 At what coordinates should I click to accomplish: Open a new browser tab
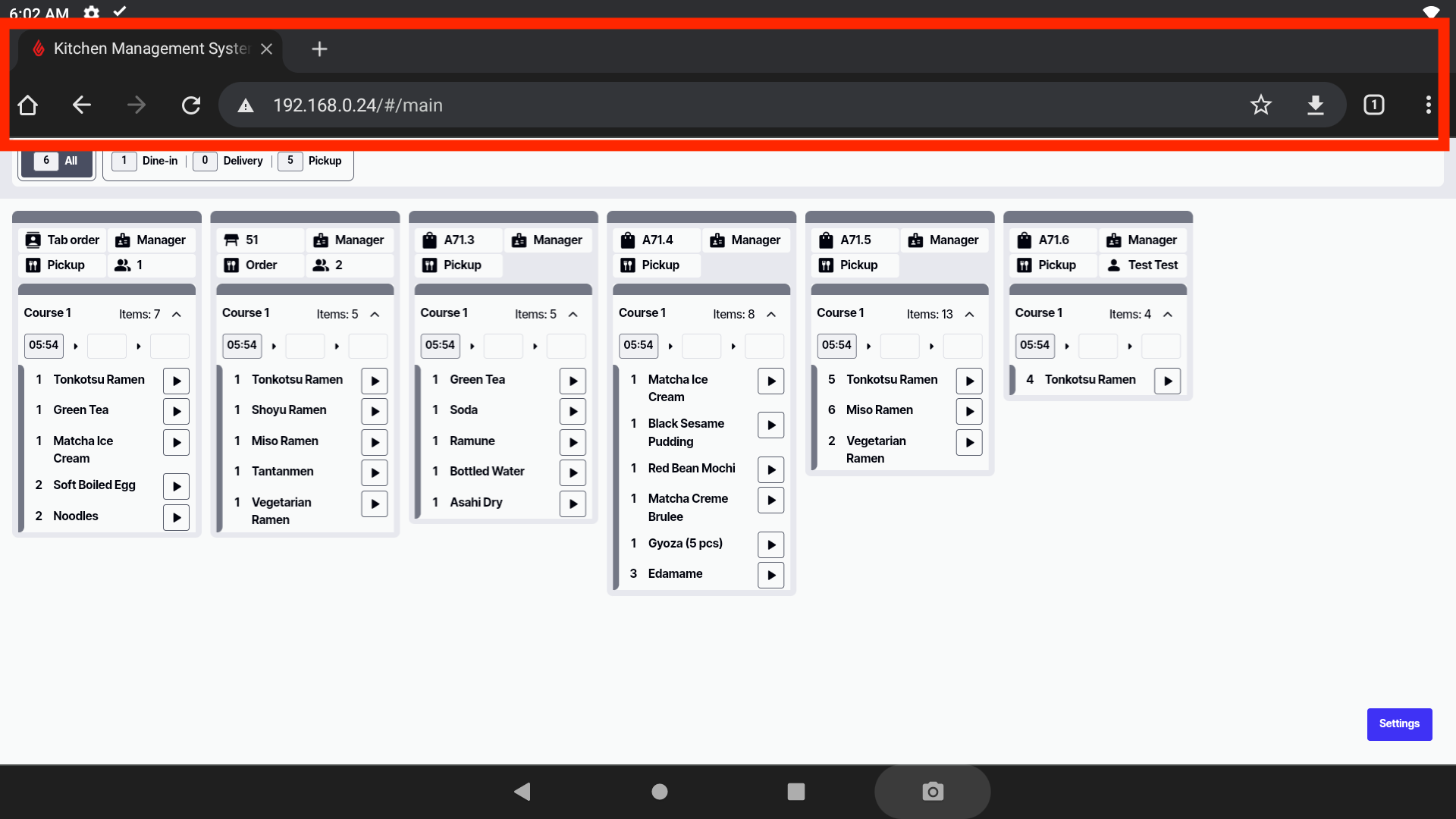point(319,49)
